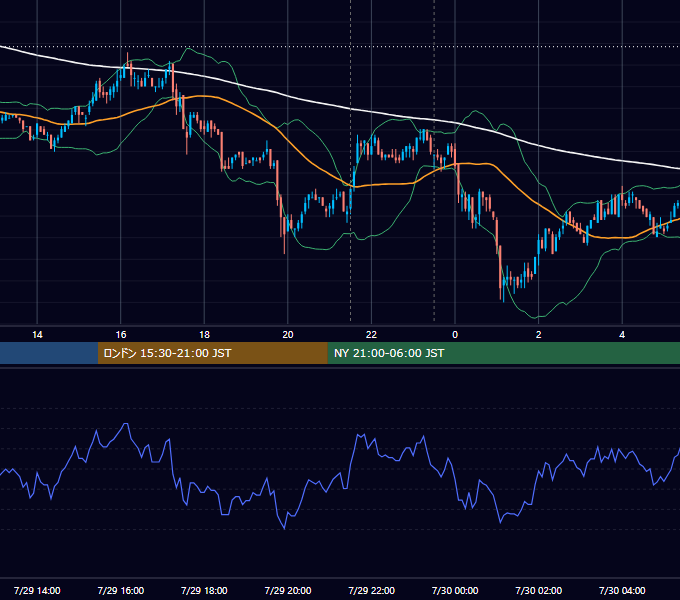Screen dimensions: 680x600
Task: Click the 16 hour axis label
Action: [121, 335]
